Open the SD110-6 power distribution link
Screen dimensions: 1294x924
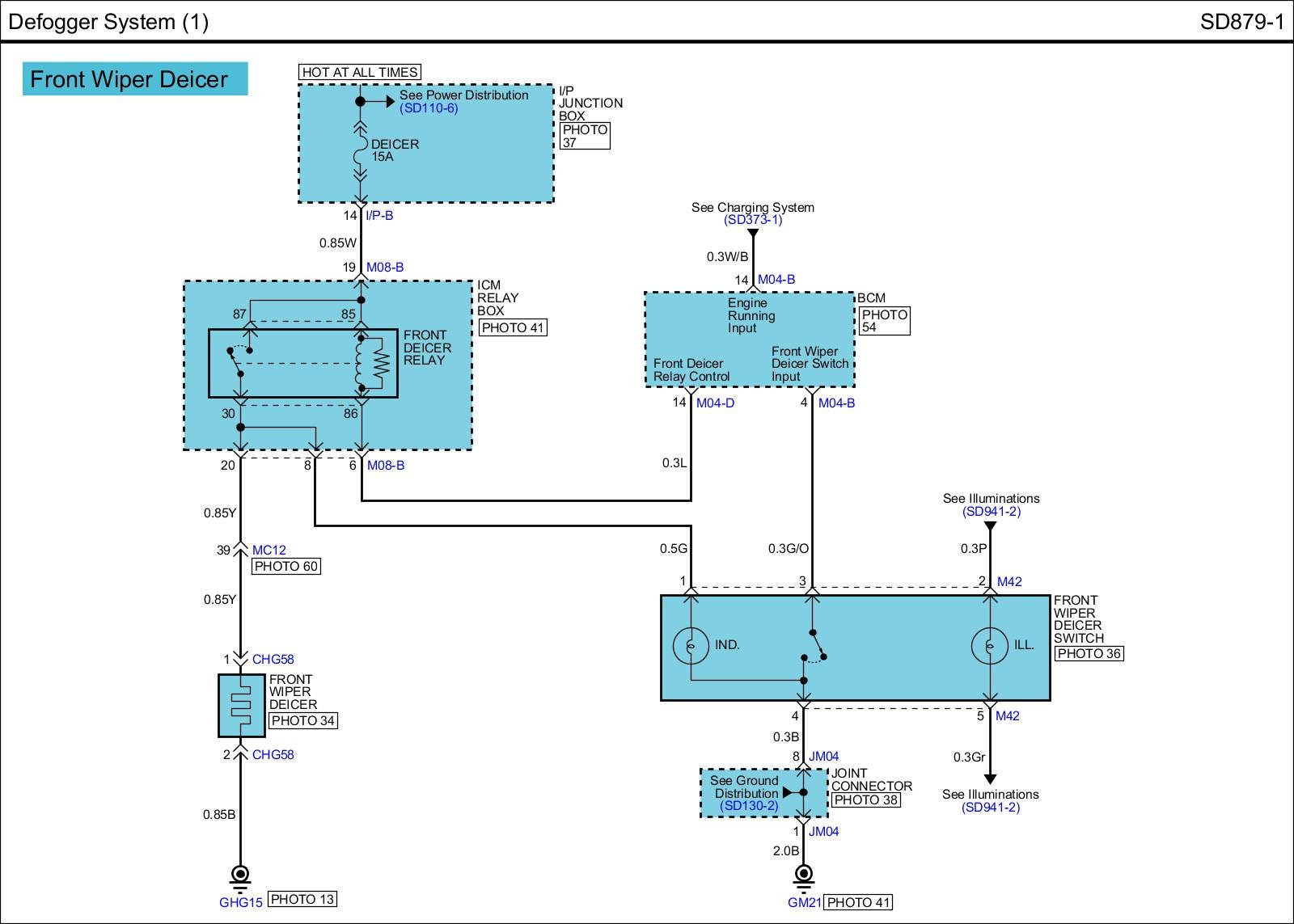pos(429,108)
